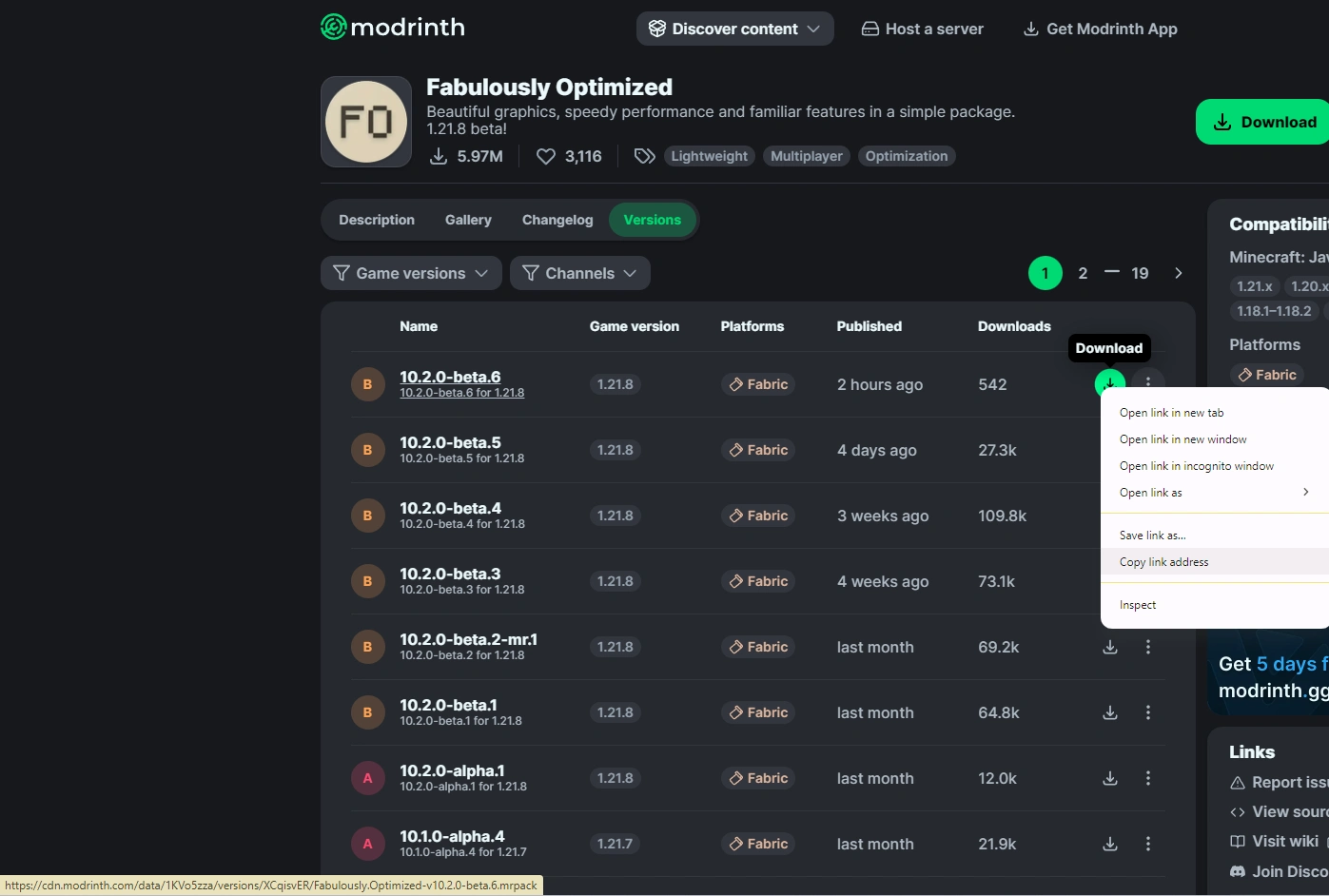This screenshot has height=896, width=1329.
Task: Click alpha channel badge of 10.1.0-alpha.4
Action: pyautogui.click(x=367, y=844)
